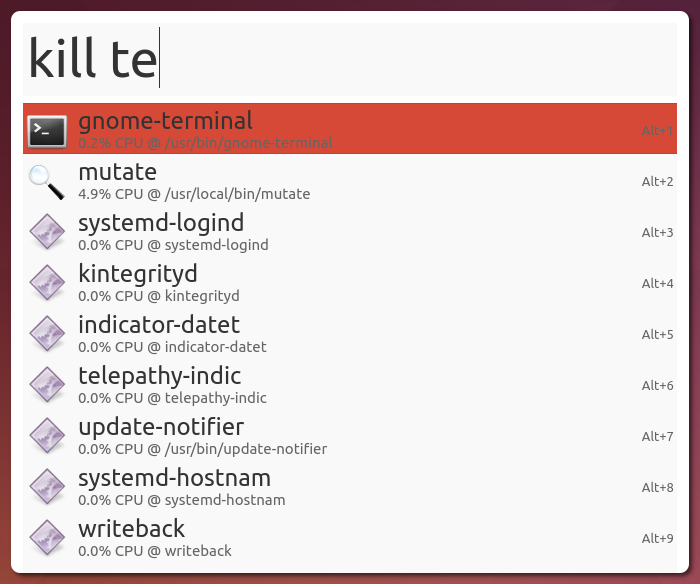Screen dimensions: 700x584
Task: Click the Alt+8 shortcut label
Action: [x=657, y=487]
